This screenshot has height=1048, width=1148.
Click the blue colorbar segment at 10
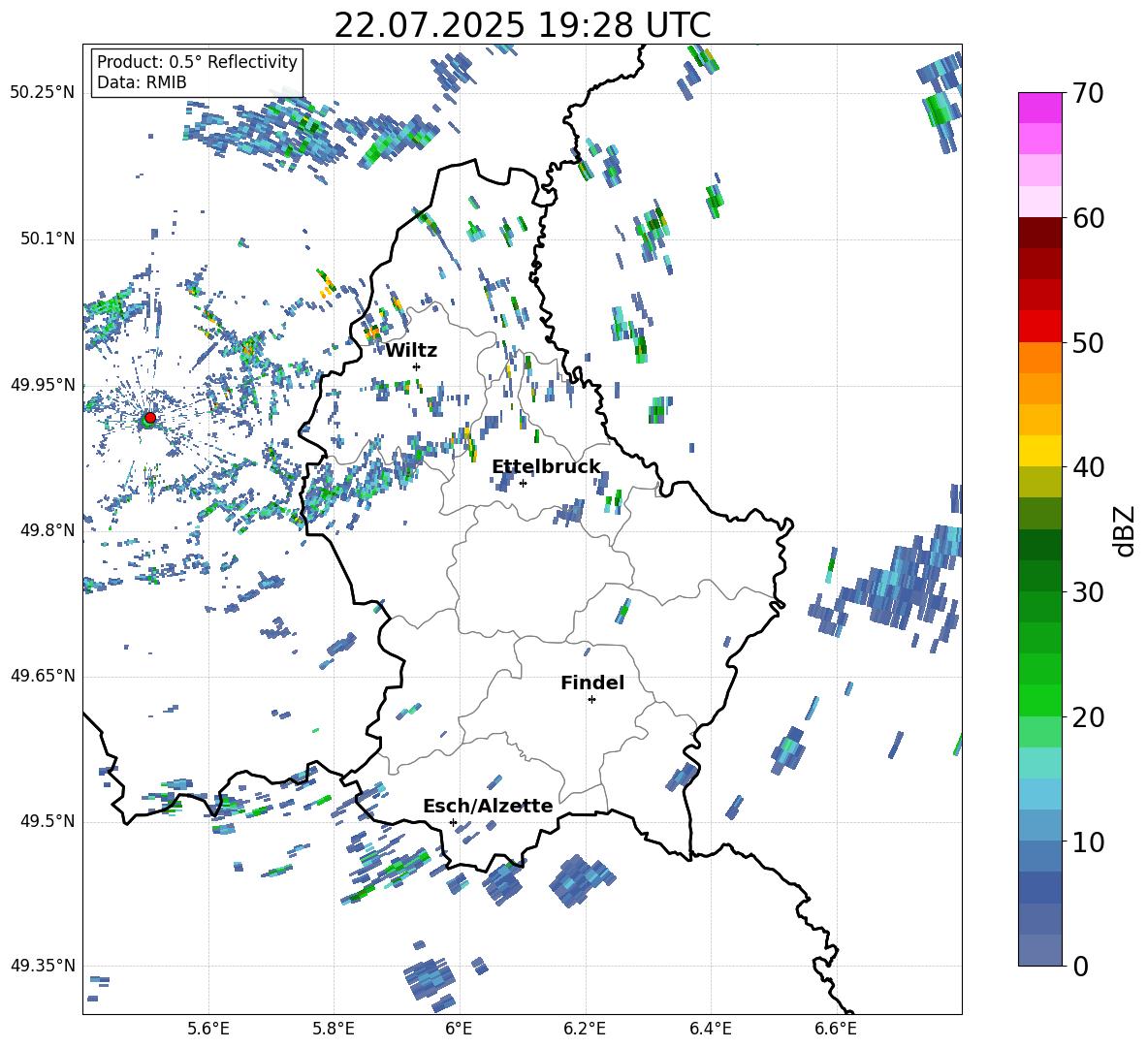(1039, 826)
